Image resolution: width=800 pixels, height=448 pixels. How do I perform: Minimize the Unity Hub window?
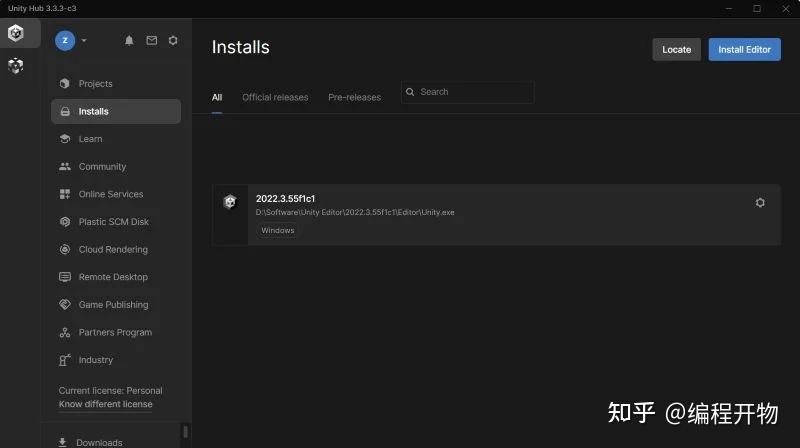tap(729, 9)
